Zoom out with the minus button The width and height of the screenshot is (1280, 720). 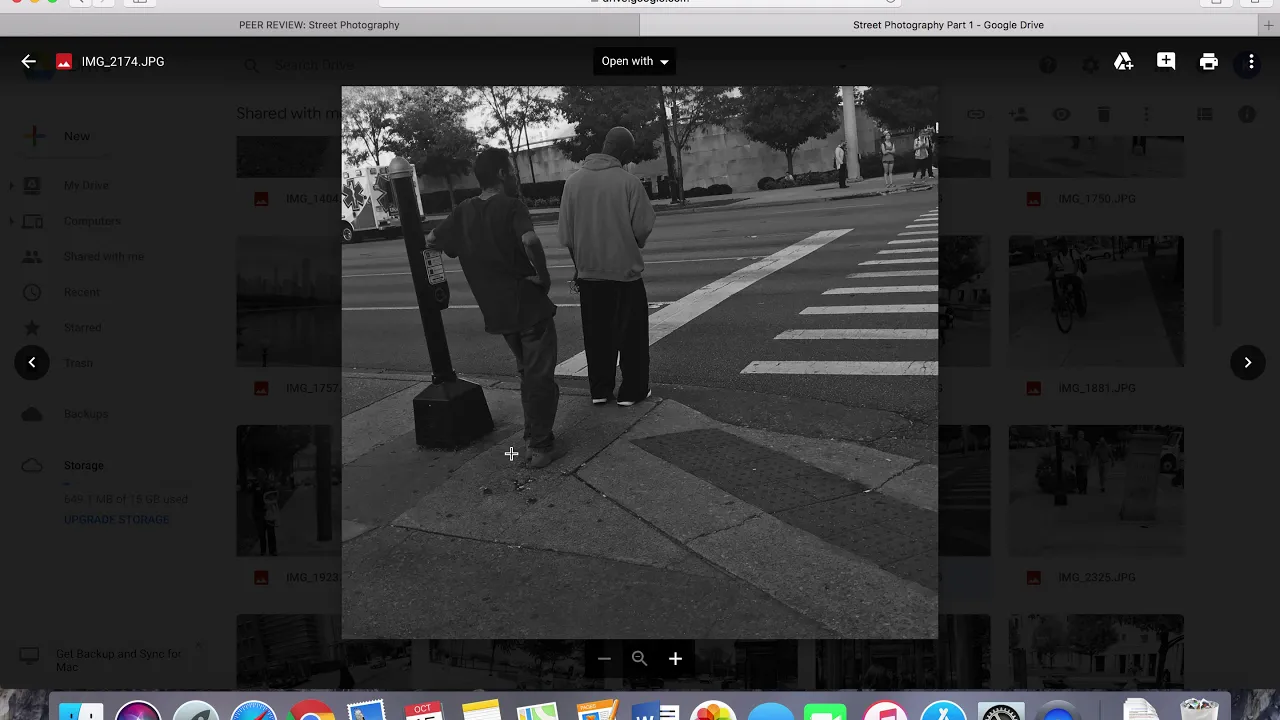coord(604,658)
